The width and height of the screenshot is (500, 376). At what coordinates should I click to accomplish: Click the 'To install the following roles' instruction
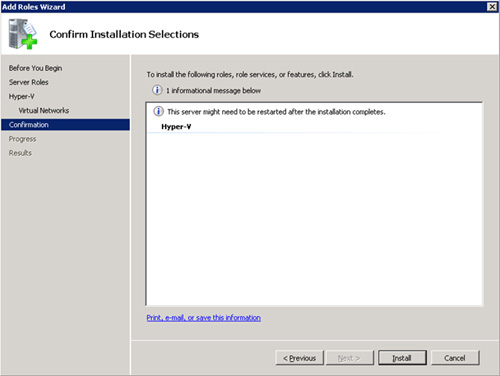pos(250,74)
